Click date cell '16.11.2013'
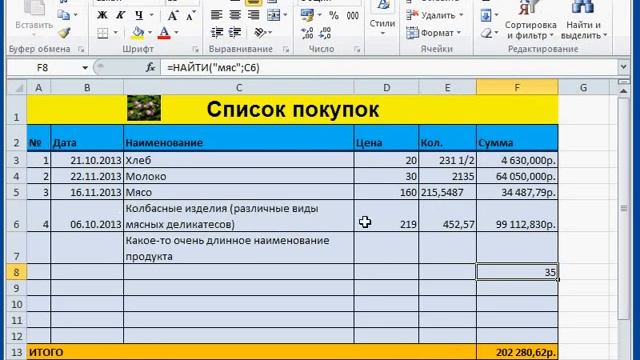This screenshot has height=360, width=640. click(x=87, y=192)
